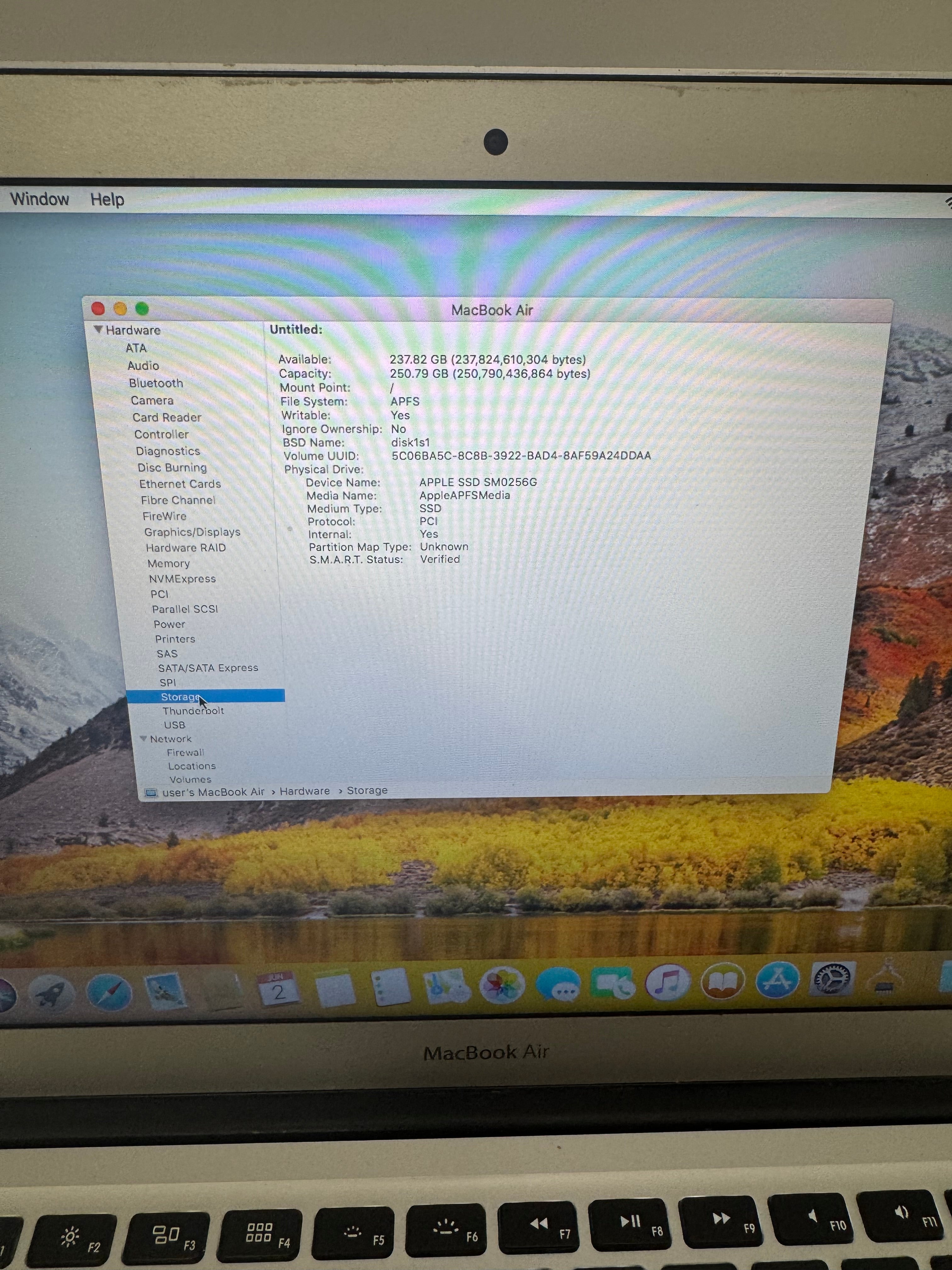
Task: Close the MacBook Air window
Action: coord(98,309)
